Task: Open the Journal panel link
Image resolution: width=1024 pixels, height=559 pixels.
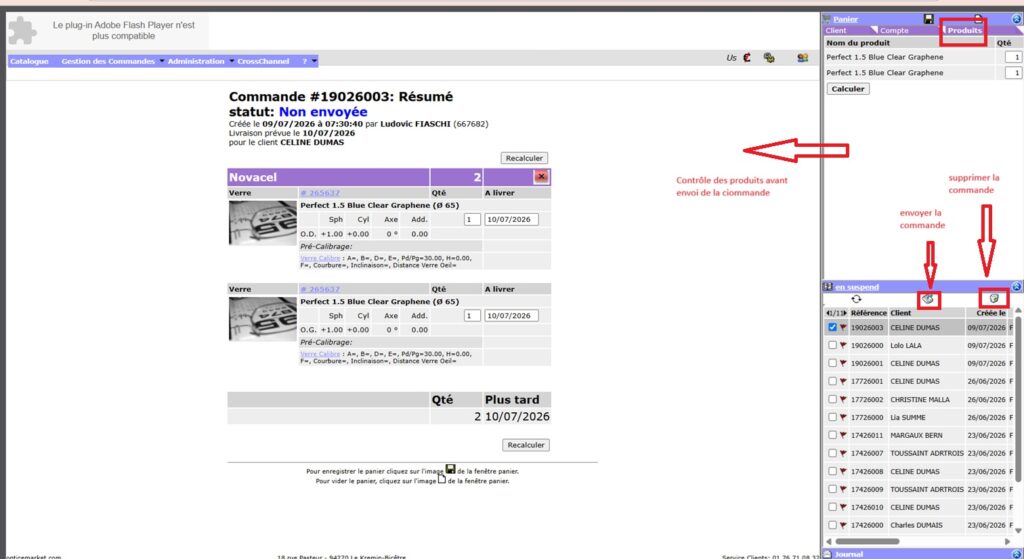Action: [x=849, y=554]
